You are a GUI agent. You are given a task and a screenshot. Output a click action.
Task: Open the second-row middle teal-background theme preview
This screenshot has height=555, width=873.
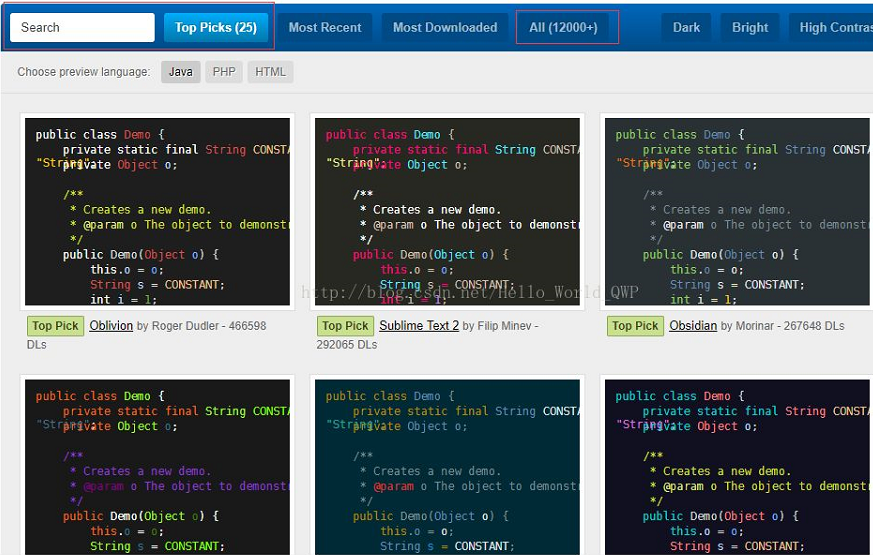(447, 466)
